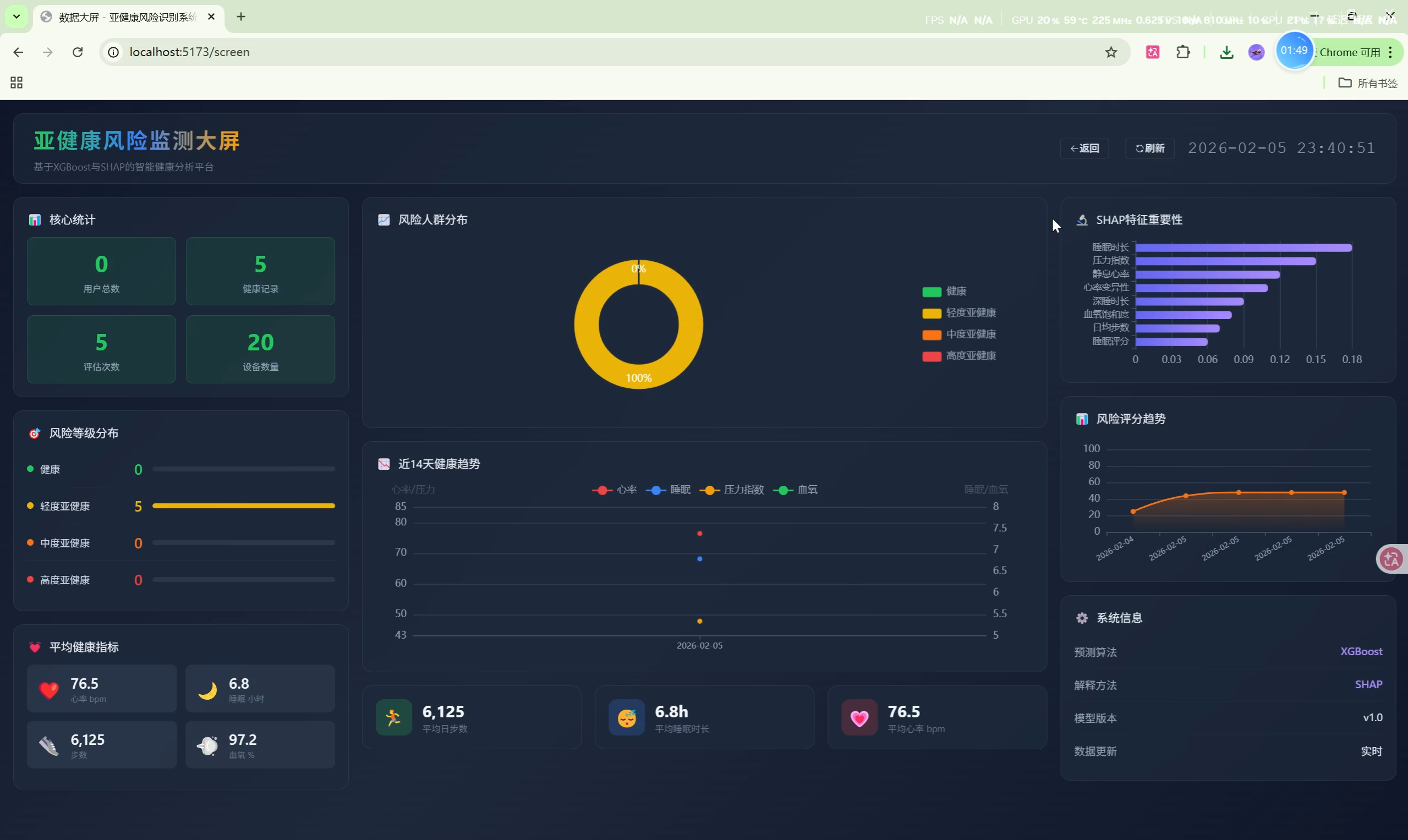Bookmark this page with star icon
This screenshot has height=840, width=1408.
pyautogui.click(x=1111, y=52)
